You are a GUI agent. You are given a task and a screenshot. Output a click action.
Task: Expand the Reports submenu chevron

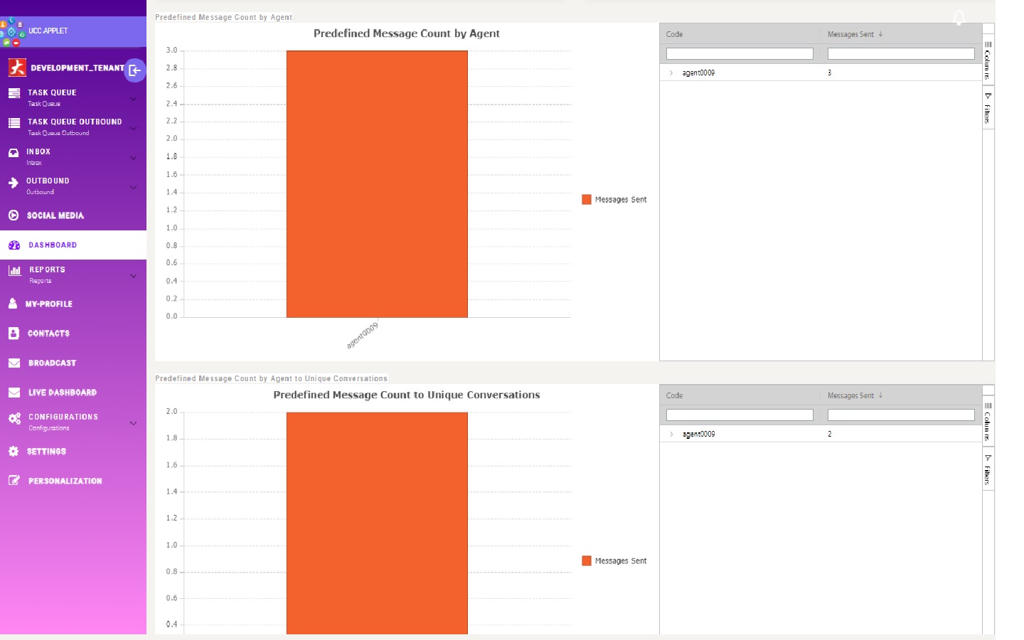pyautogui.click(x=133, y=276)
